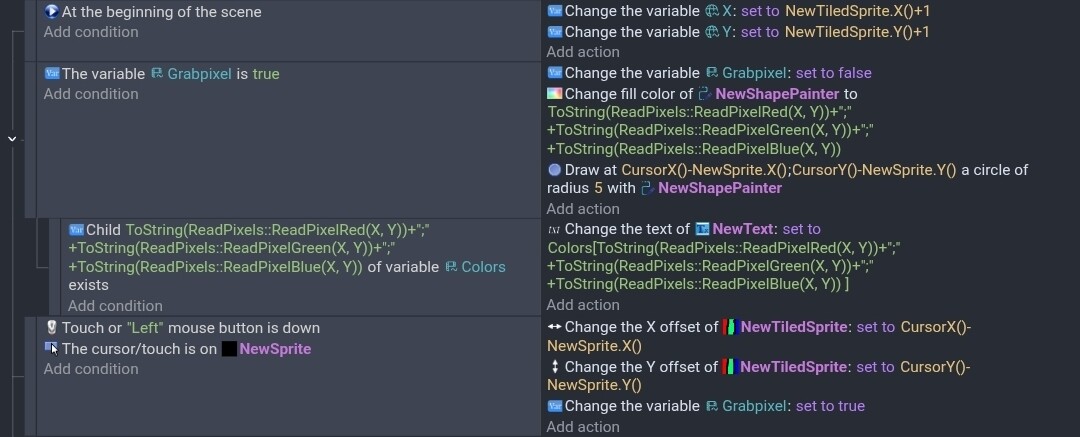Click the cursor-on-object condition icon

tap(52, 349)
